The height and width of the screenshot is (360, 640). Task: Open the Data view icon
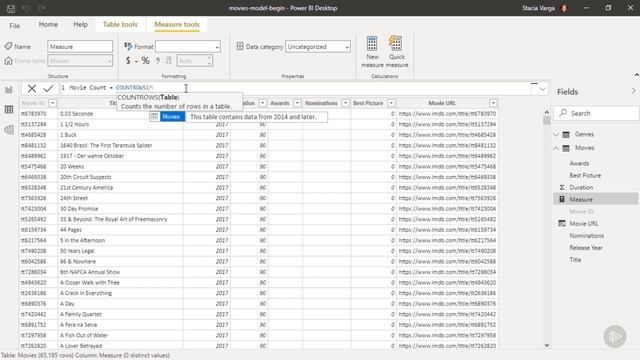(x=9, y=109)
